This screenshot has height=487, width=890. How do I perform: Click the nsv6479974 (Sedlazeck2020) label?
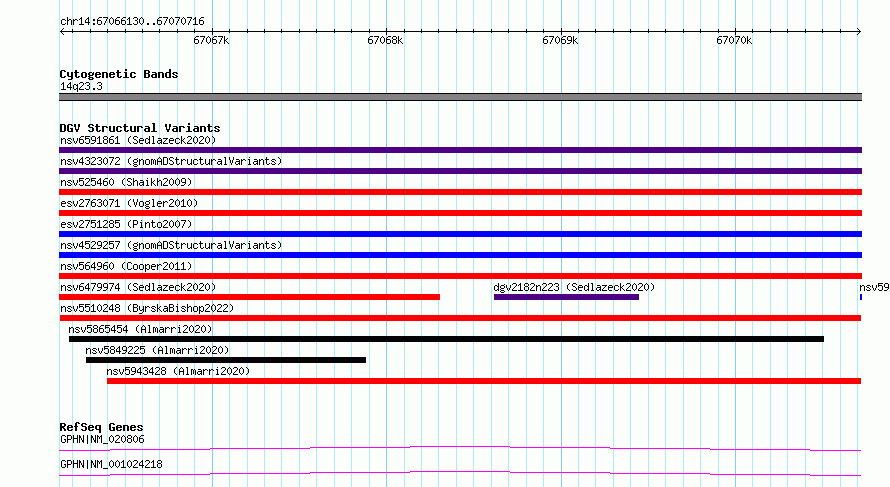point(138,287)
